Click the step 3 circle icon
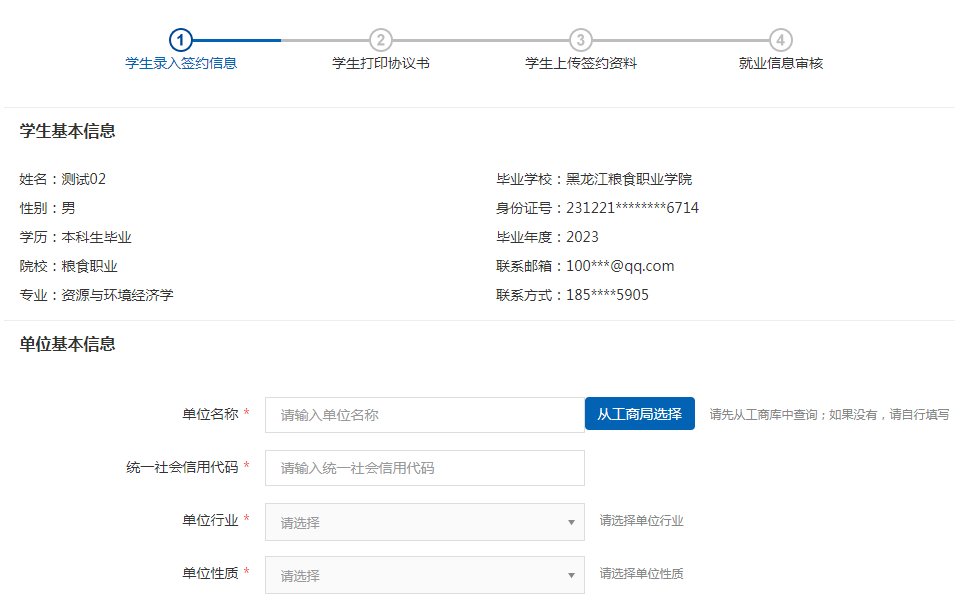The height and width of the screenshot is (595, 955). [x=581, y=40]
